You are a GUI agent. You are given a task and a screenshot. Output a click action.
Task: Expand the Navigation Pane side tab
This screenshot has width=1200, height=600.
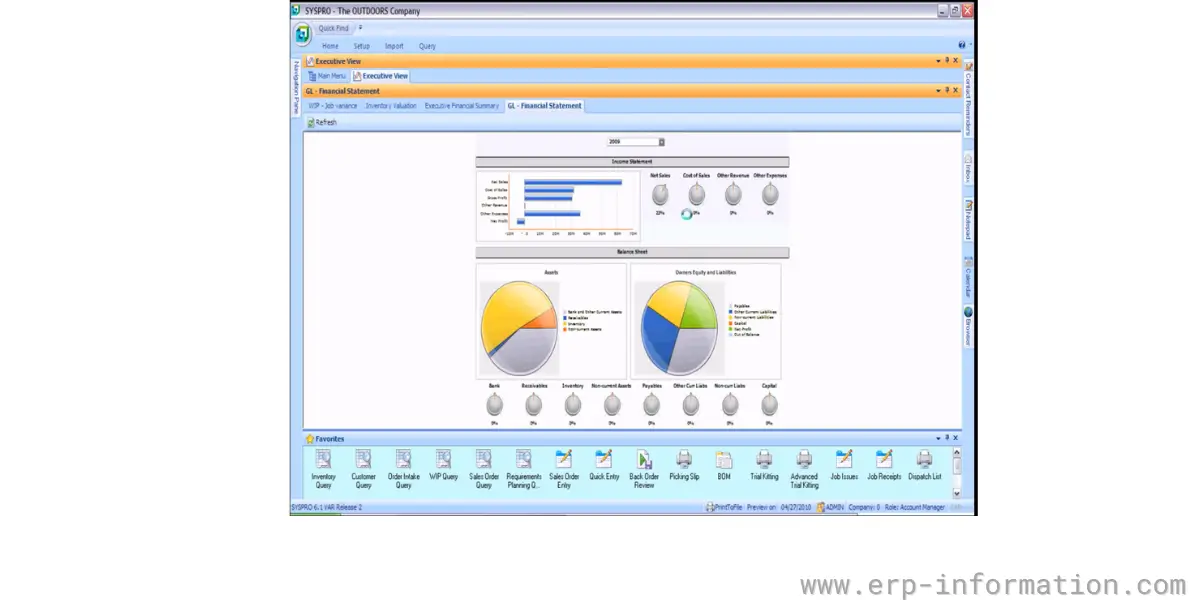(x=297, y=87)
